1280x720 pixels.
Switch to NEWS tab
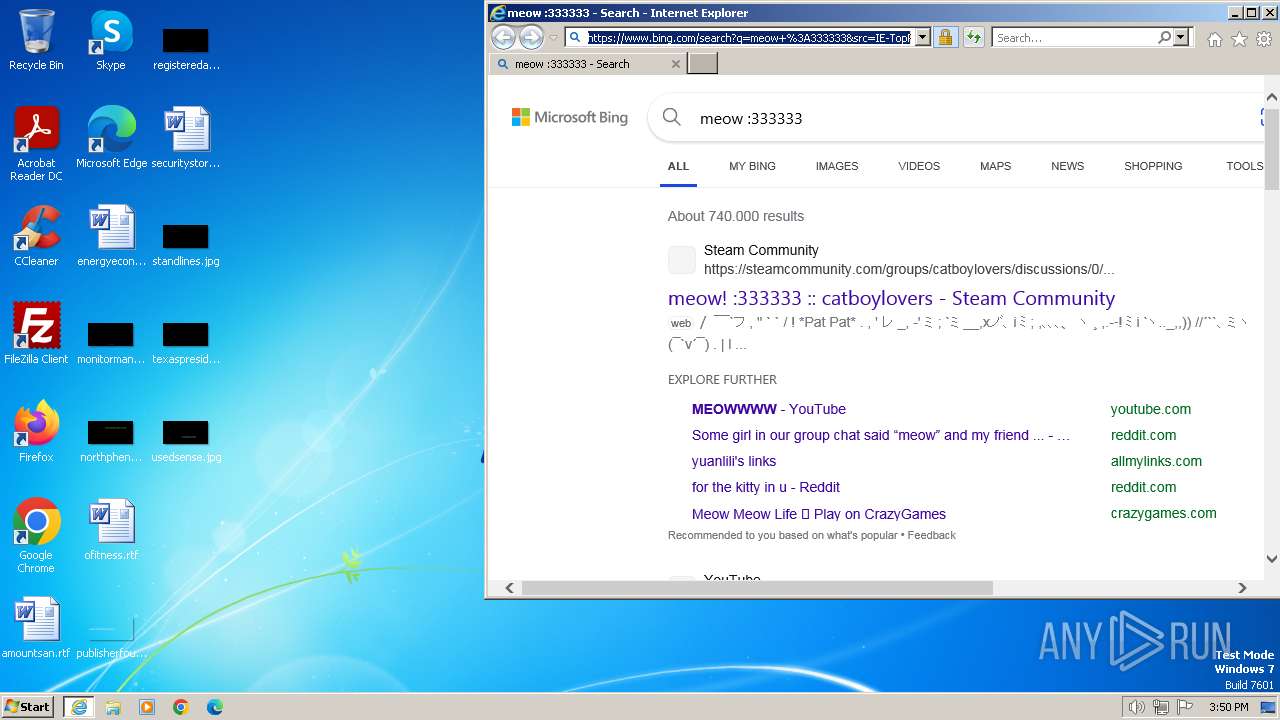(1067, 166)
